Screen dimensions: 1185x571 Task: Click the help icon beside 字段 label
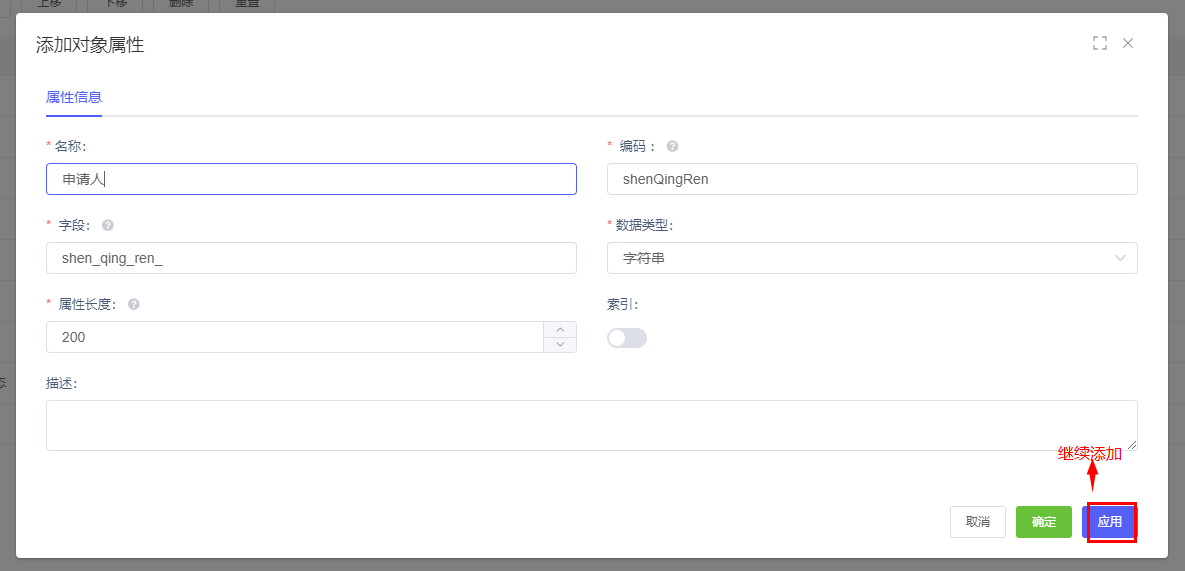(x=108, y=225)
